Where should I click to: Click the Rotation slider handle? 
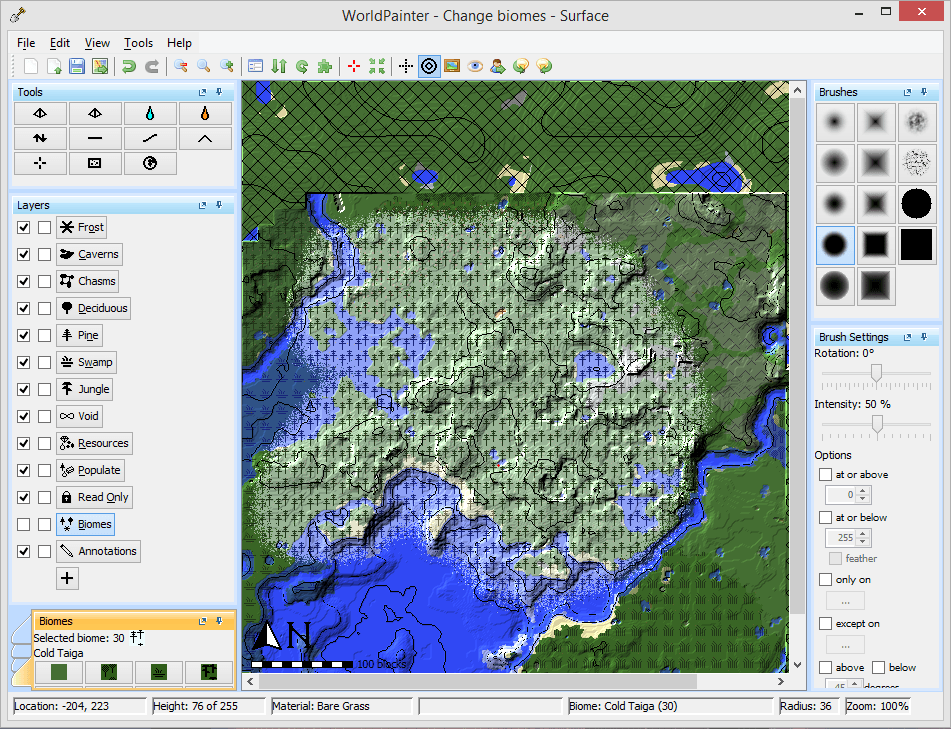876,373
